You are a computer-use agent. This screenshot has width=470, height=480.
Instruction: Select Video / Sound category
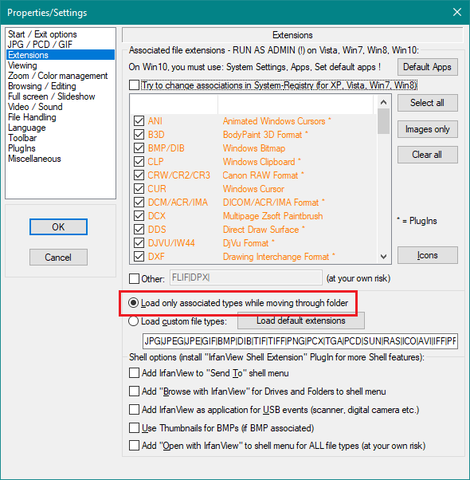click(x=35, y=107)
